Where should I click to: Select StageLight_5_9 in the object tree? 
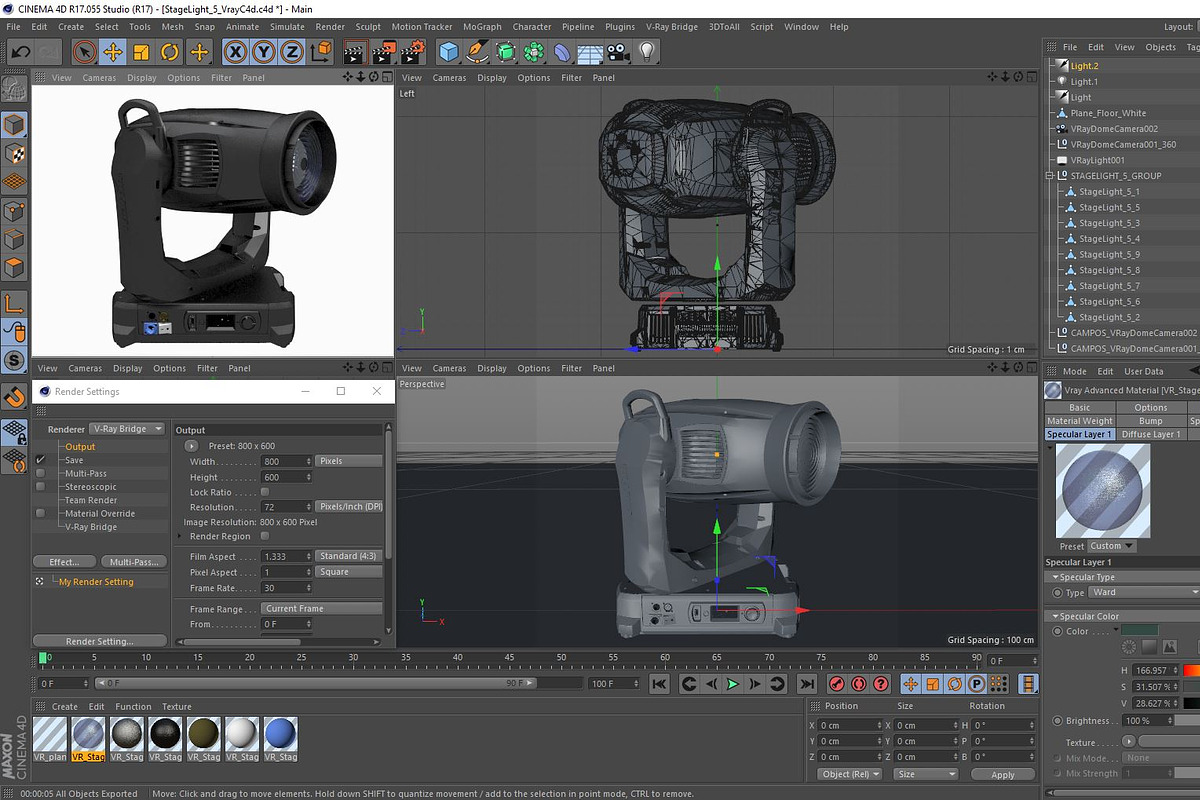click(1109, 254)
